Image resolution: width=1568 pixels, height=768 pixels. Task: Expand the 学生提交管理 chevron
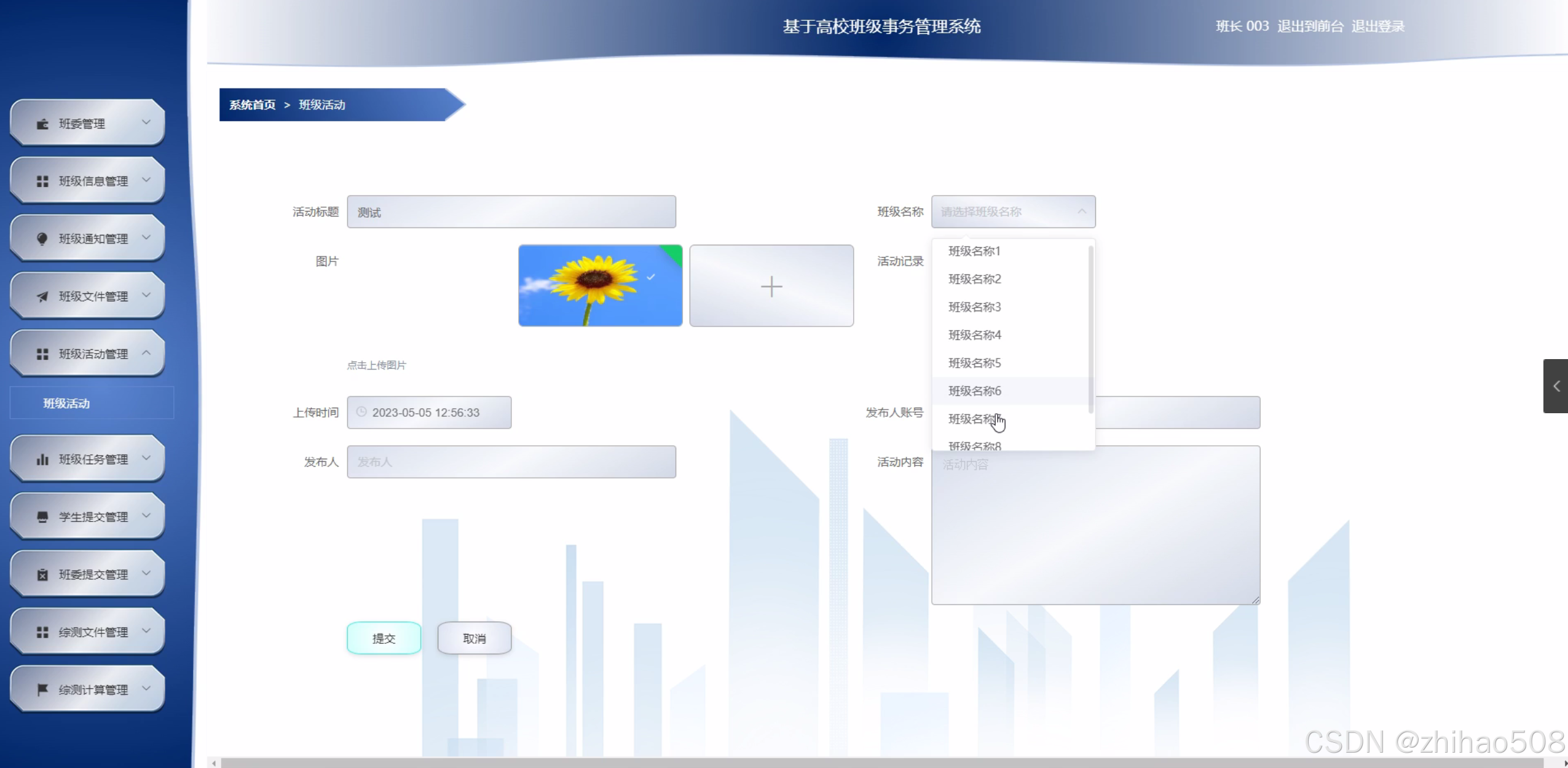[x=146, y=516]
